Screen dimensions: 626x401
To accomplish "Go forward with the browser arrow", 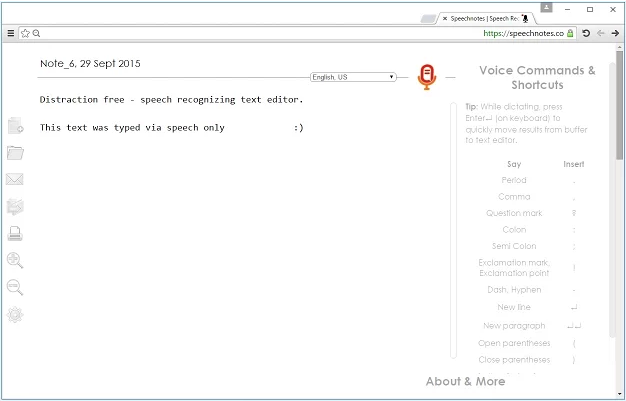I will [615, 33].
